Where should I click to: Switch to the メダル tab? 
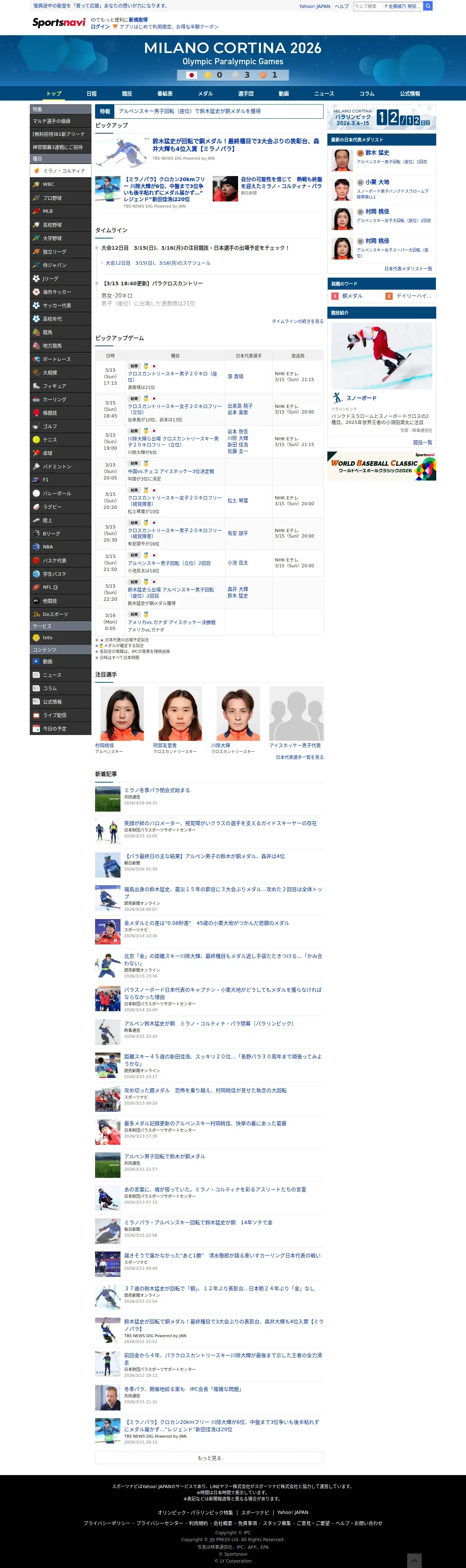coord(205,94)
